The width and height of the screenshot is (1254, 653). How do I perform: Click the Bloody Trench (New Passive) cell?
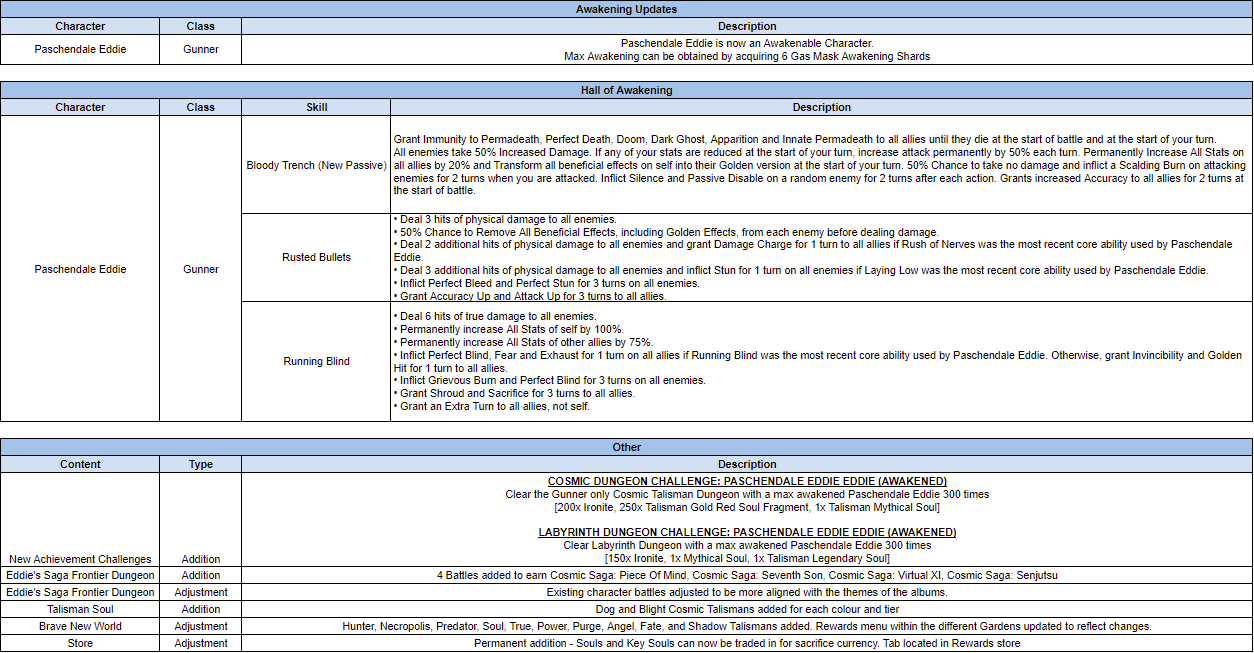tap(316, 165)
